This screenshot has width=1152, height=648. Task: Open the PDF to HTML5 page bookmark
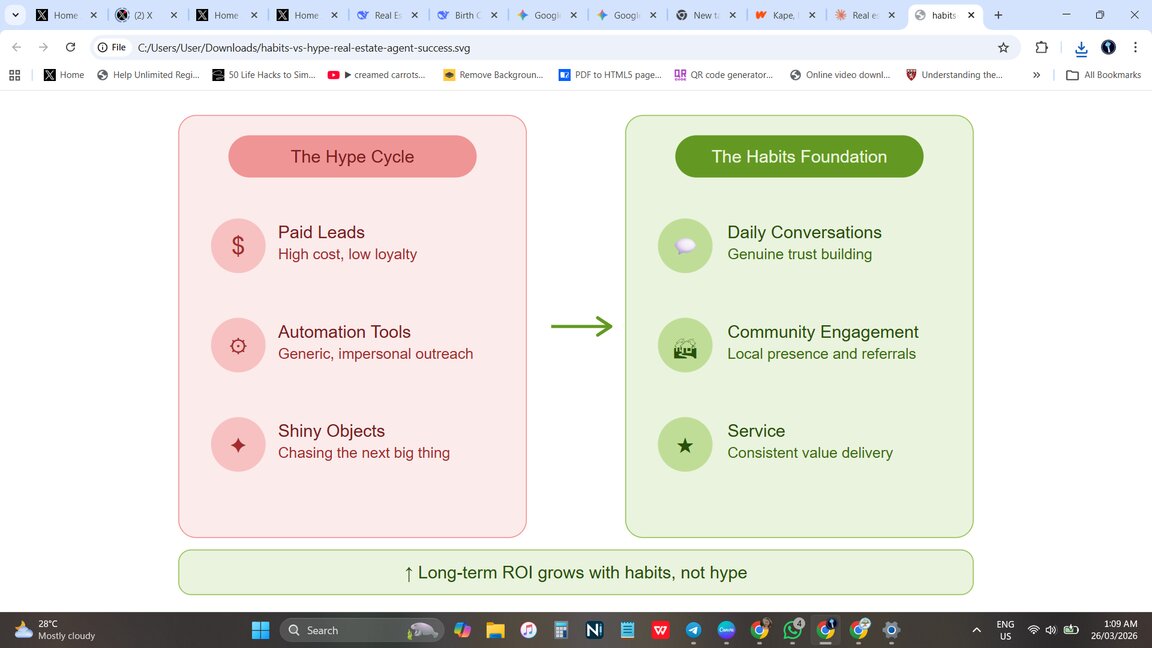tap(610, 75)
